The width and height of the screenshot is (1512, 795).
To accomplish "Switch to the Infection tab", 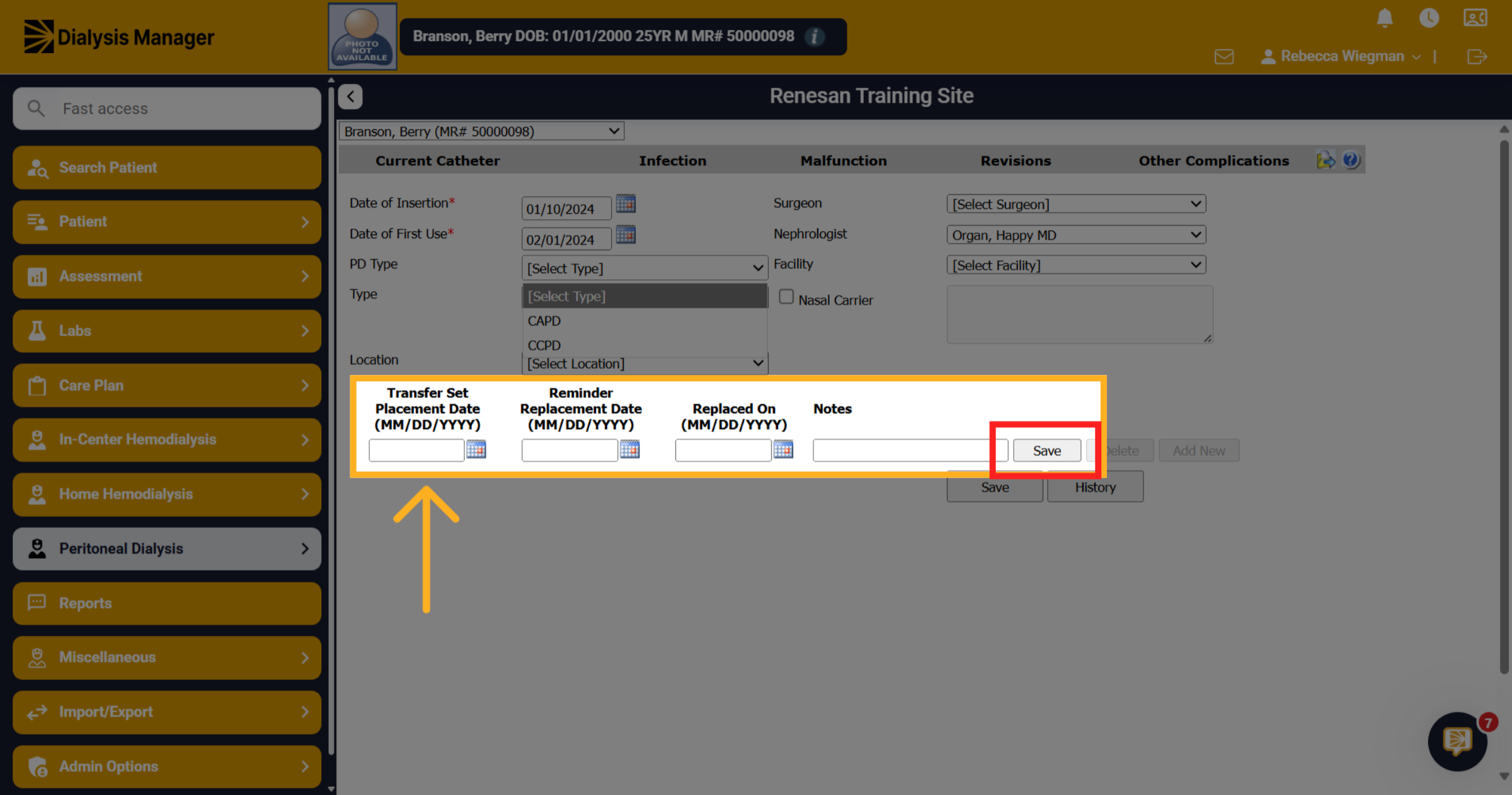I will 672,161.
